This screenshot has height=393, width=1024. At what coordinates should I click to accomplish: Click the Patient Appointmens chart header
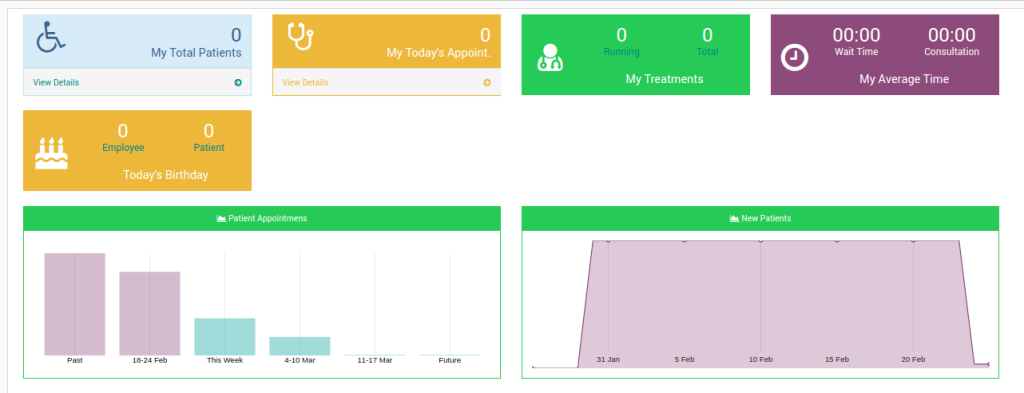(262, 219)
